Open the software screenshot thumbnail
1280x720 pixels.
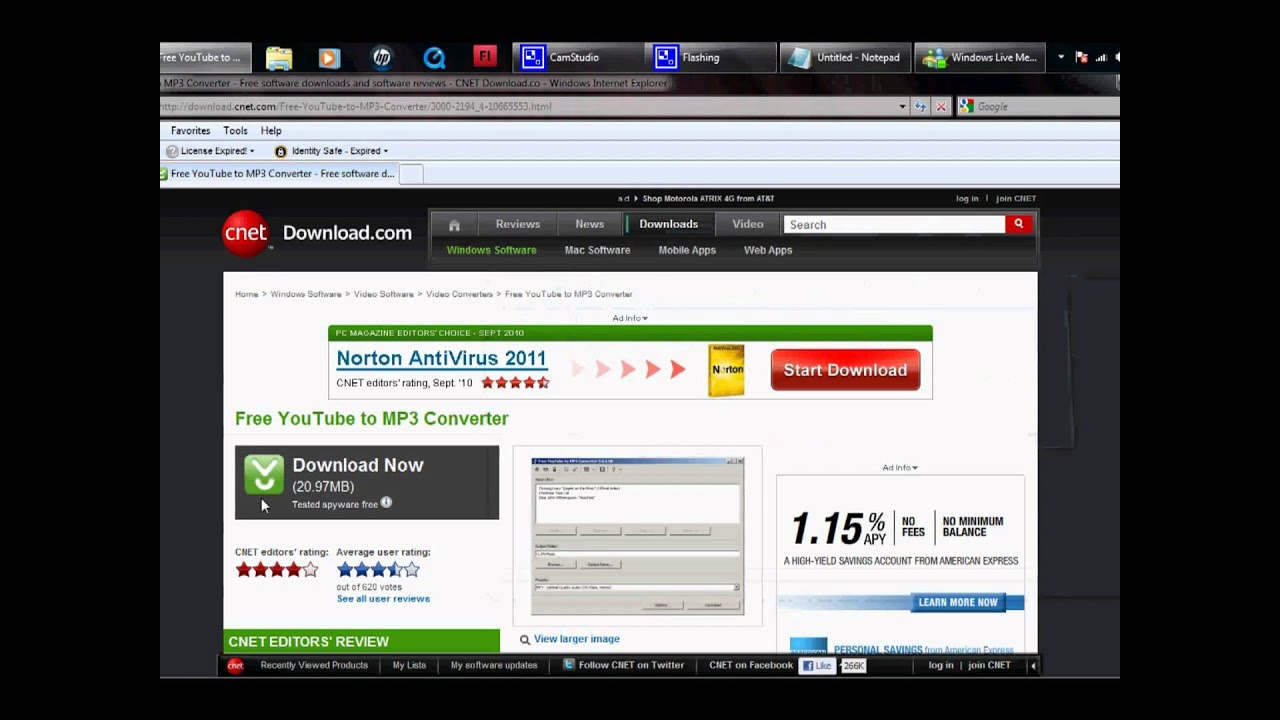click(x=637, y=535)
